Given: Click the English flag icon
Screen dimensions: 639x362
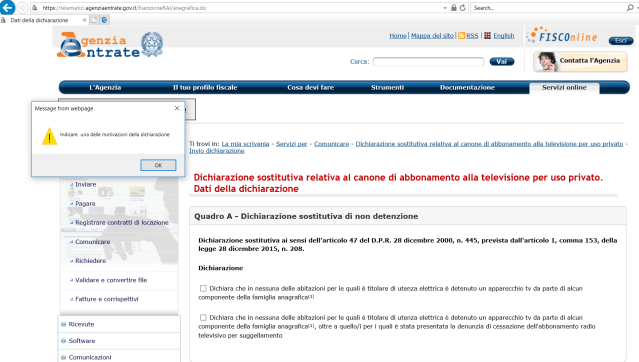Looking at the screenshot, I should coord(487,35).
